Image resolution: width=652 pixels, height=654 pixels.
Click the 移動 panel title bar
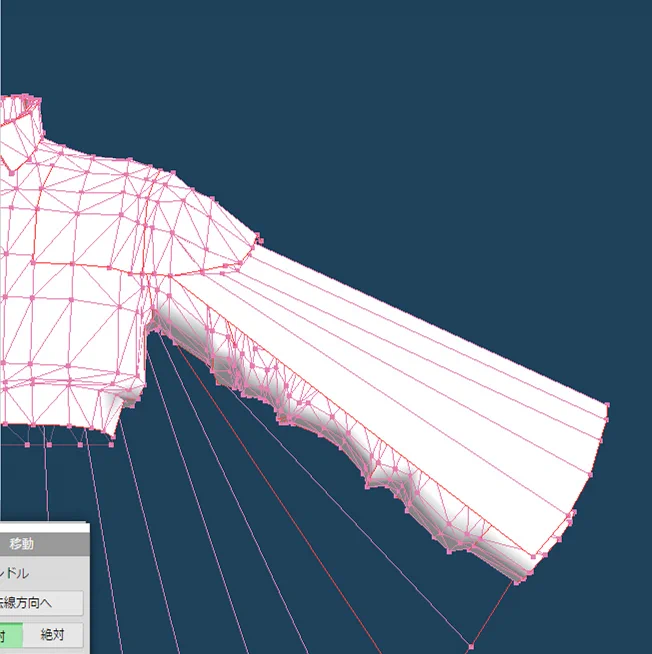coord(44,544)
